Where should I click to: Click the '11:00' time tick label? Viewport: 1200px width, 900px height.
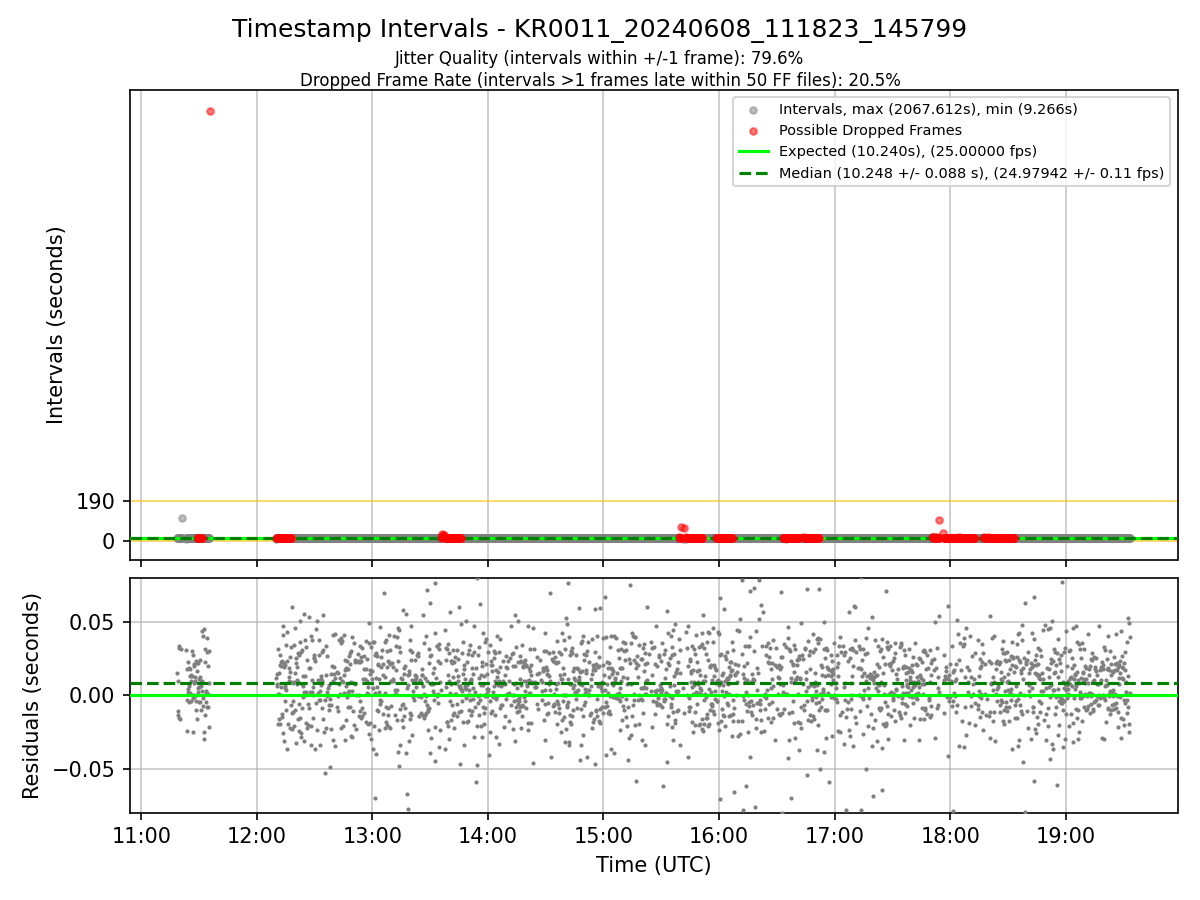click(141, 835)
